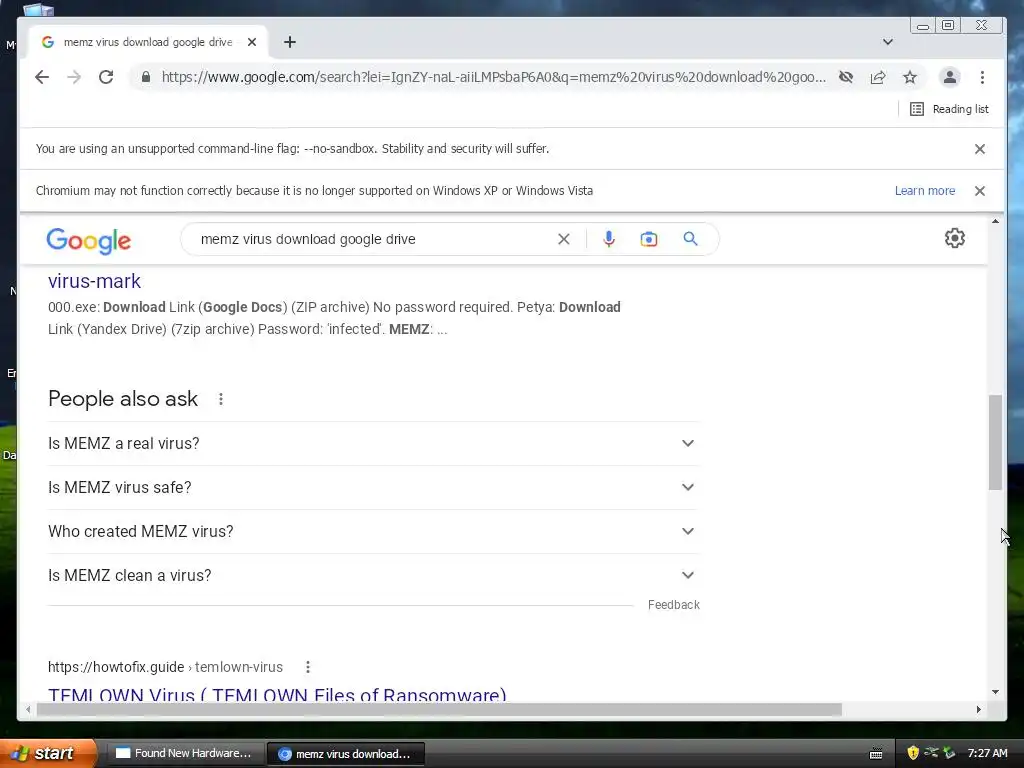This screenshot has height=768, width=1024.
Task: Open the virus-mark search result
Action: (x=95, y=281)
